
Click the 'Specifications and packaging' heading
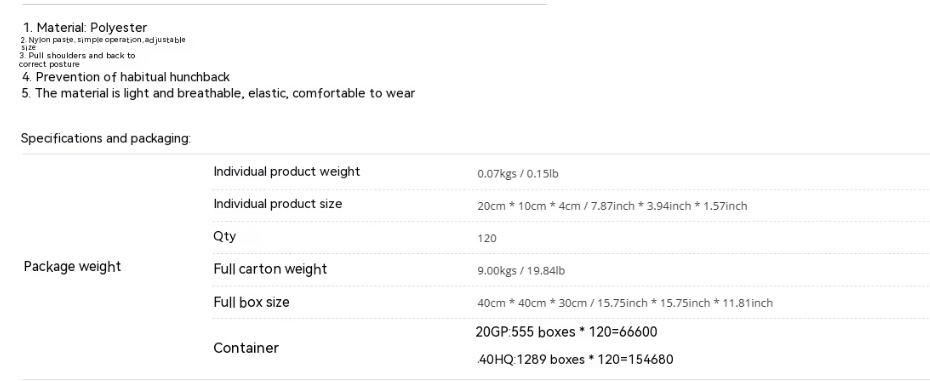click(x=106, y=138)
